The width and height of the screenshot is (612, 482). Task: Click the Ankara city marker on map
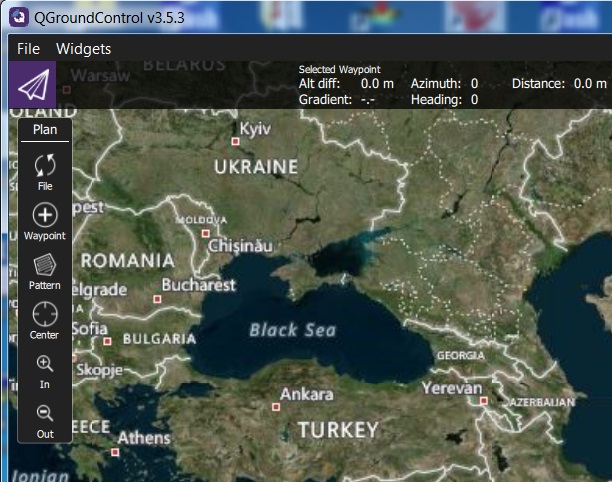point(276,406)
